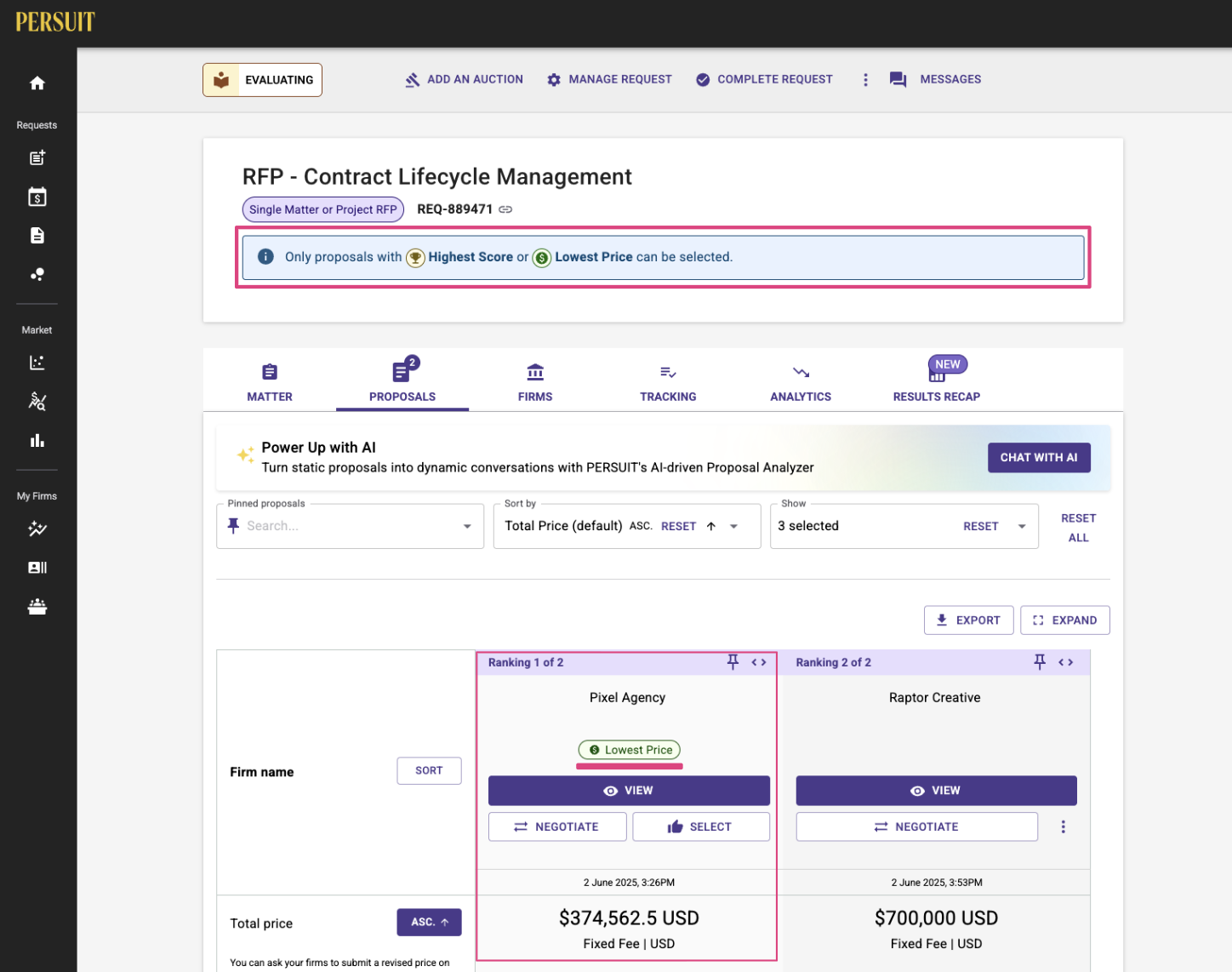Screen dimensions: 1232x972
Task: Click the REQ-889471 request number
Action: pos(454,209)
